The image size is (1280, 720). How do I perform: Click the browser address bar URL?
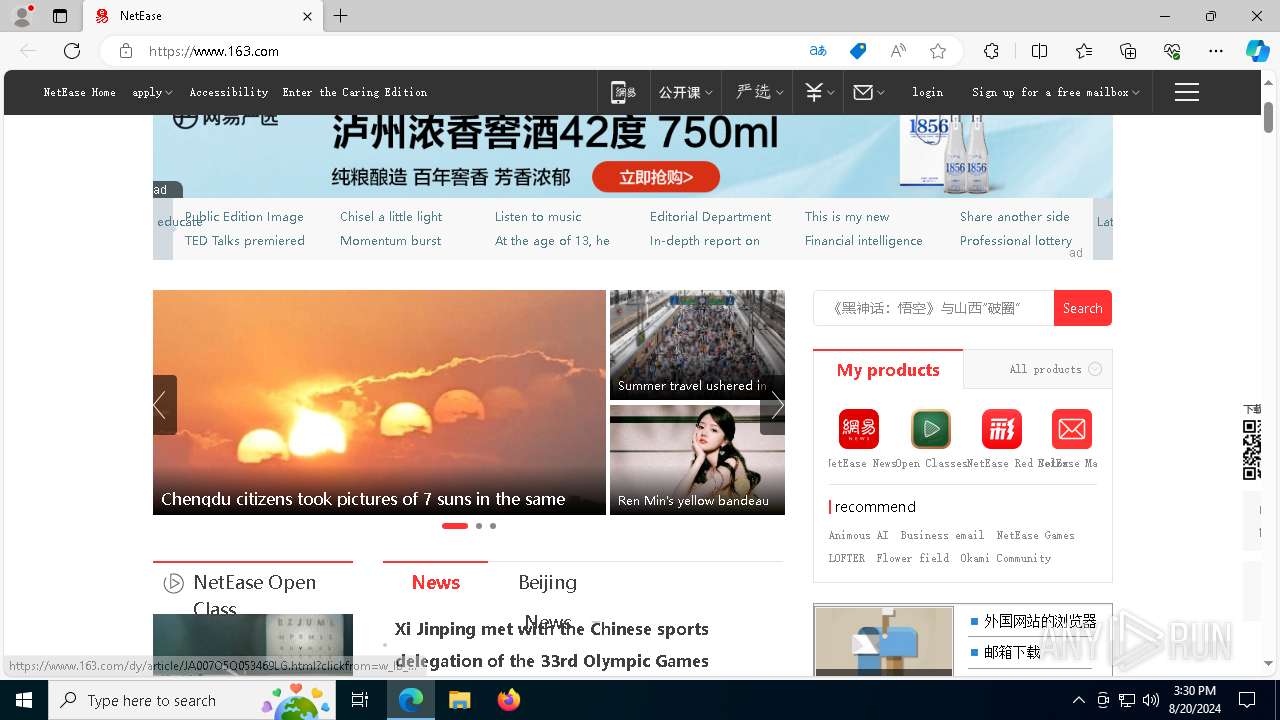(214, 51)
